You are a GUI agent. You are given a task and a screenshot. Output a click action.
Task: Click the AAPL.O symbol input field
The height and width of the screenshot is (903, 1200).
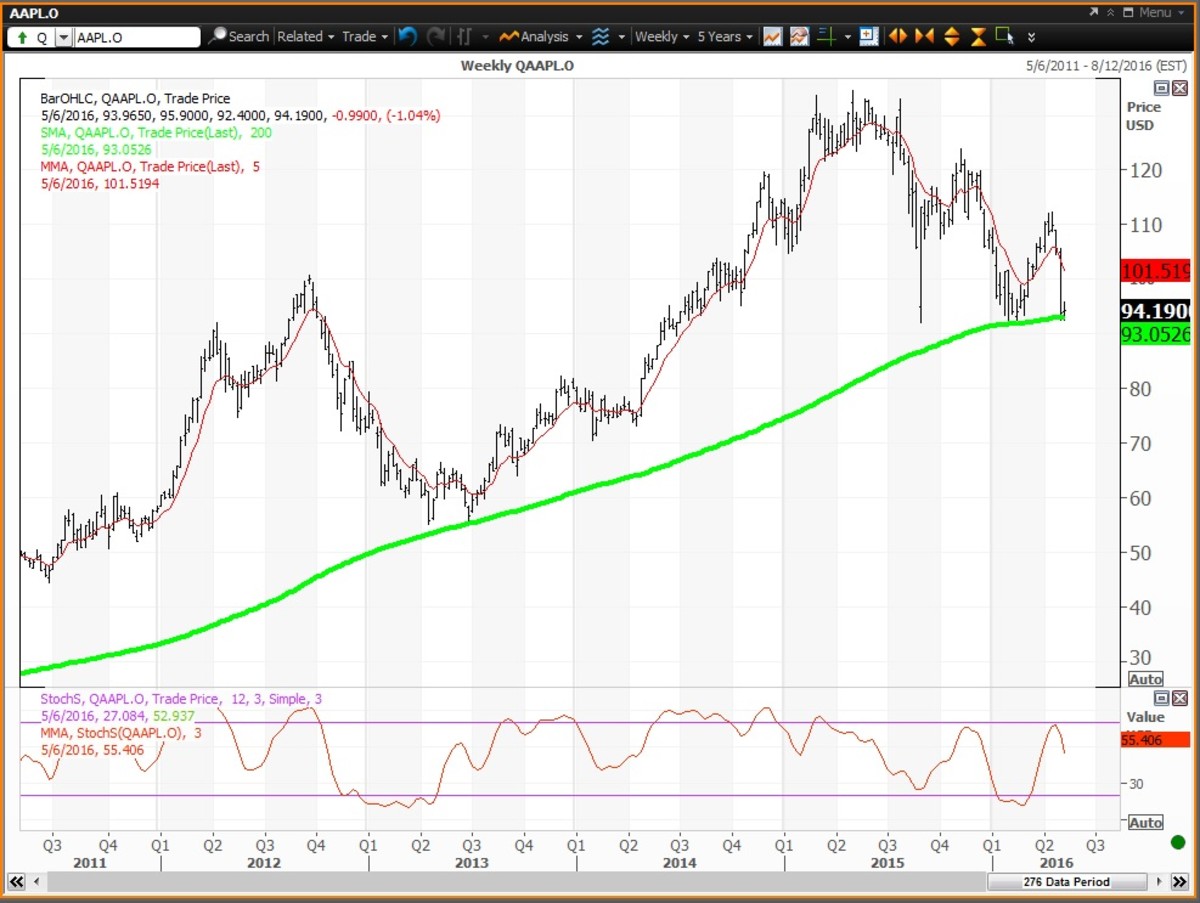point(137,37)
